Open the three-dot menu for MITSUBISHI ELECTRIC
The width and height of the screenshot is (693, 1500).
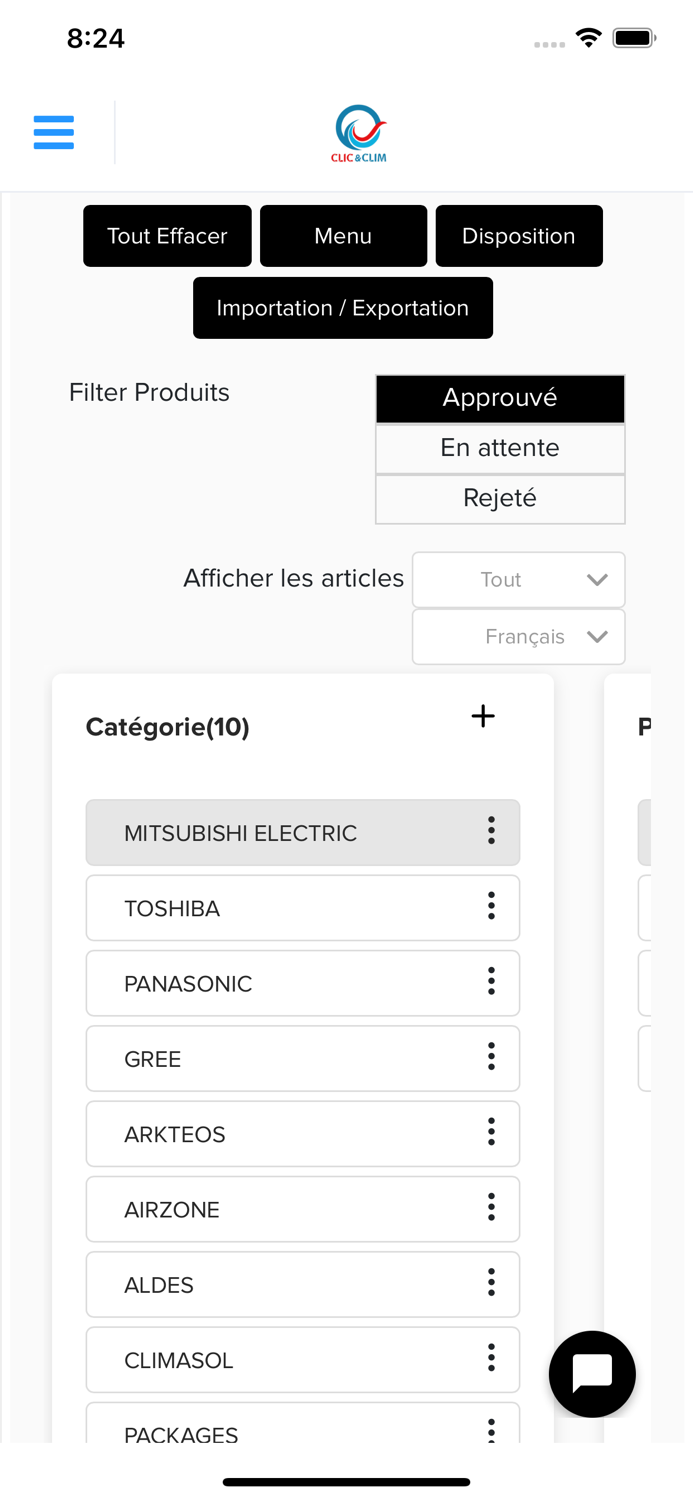tap(491, 831)
